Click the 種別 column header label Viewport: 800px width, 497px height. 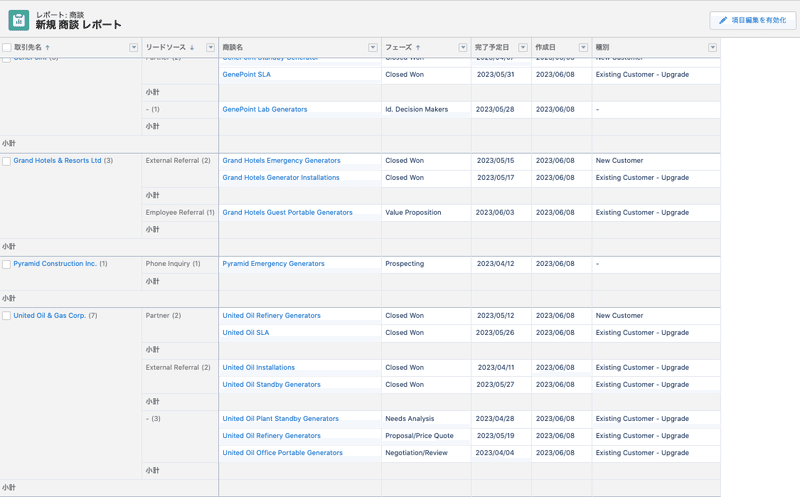pos(603,47)
